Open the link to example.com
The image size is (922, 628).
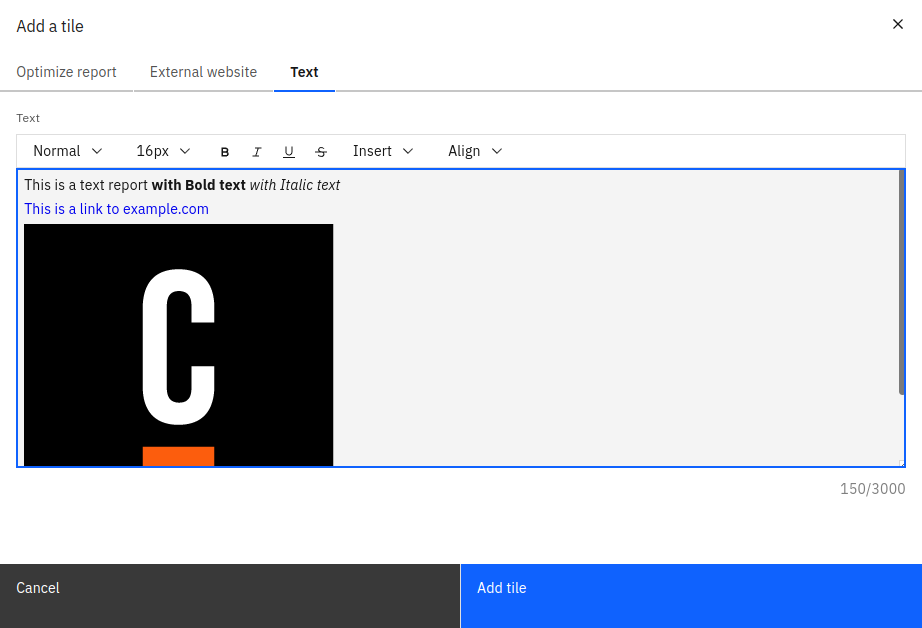116,209
